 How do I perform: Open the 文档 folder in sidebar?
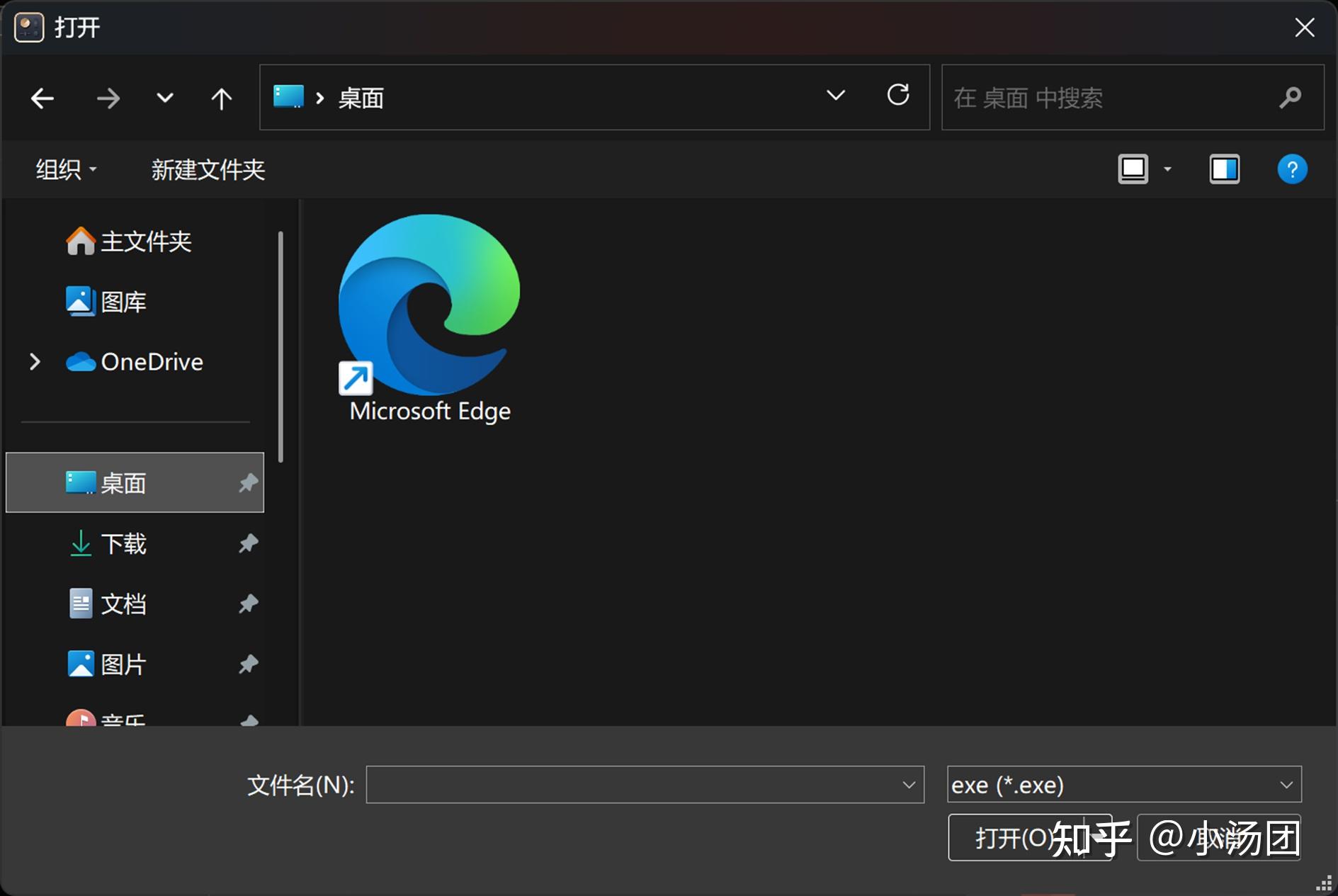coord(125,603)
